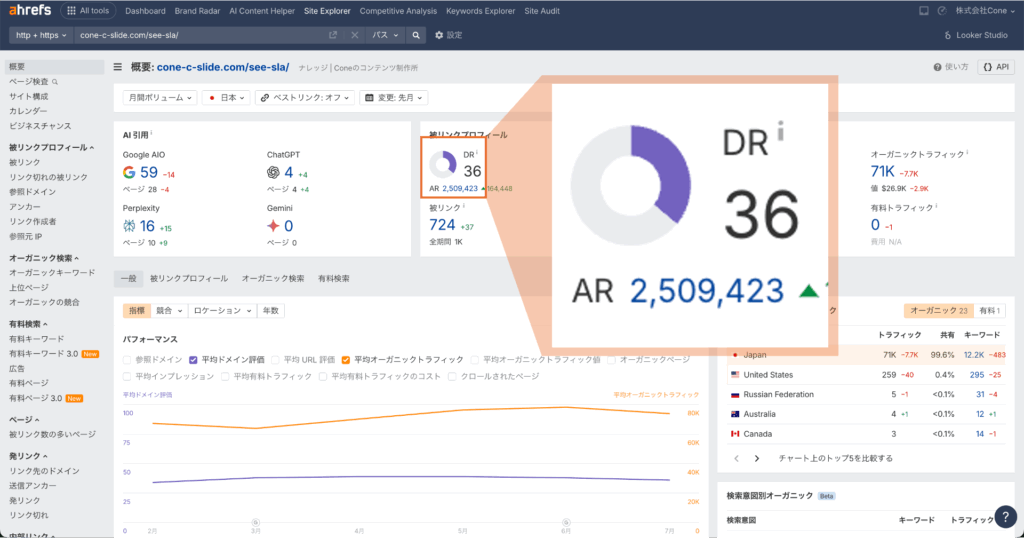Screen dimensions: 1024x538
Task: Open ベストリンク: オフ dropdown
Action: (x=305, y=98)
